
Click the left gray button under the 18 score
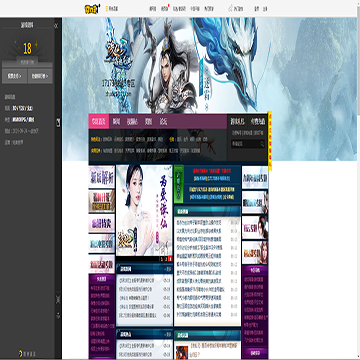coord(14,76)
